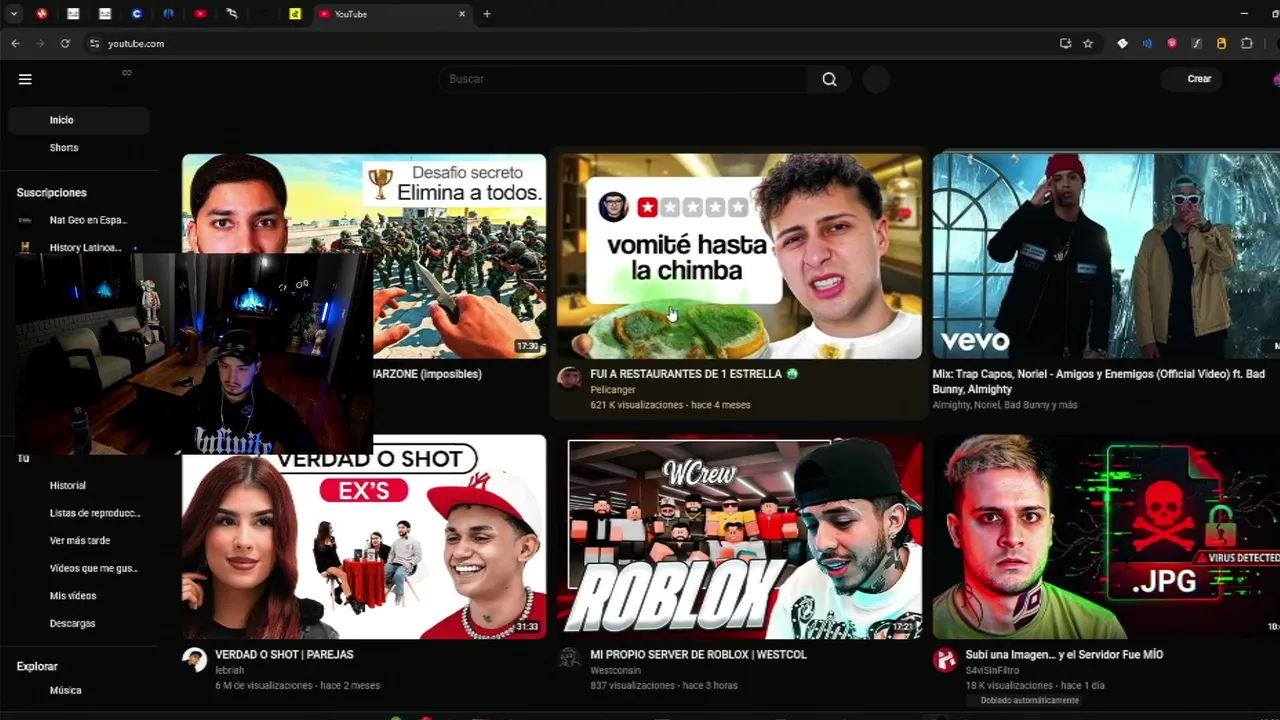Click the search magnifier button
The height and width of the screenshot is (720, 1280).
pos(829,79)
